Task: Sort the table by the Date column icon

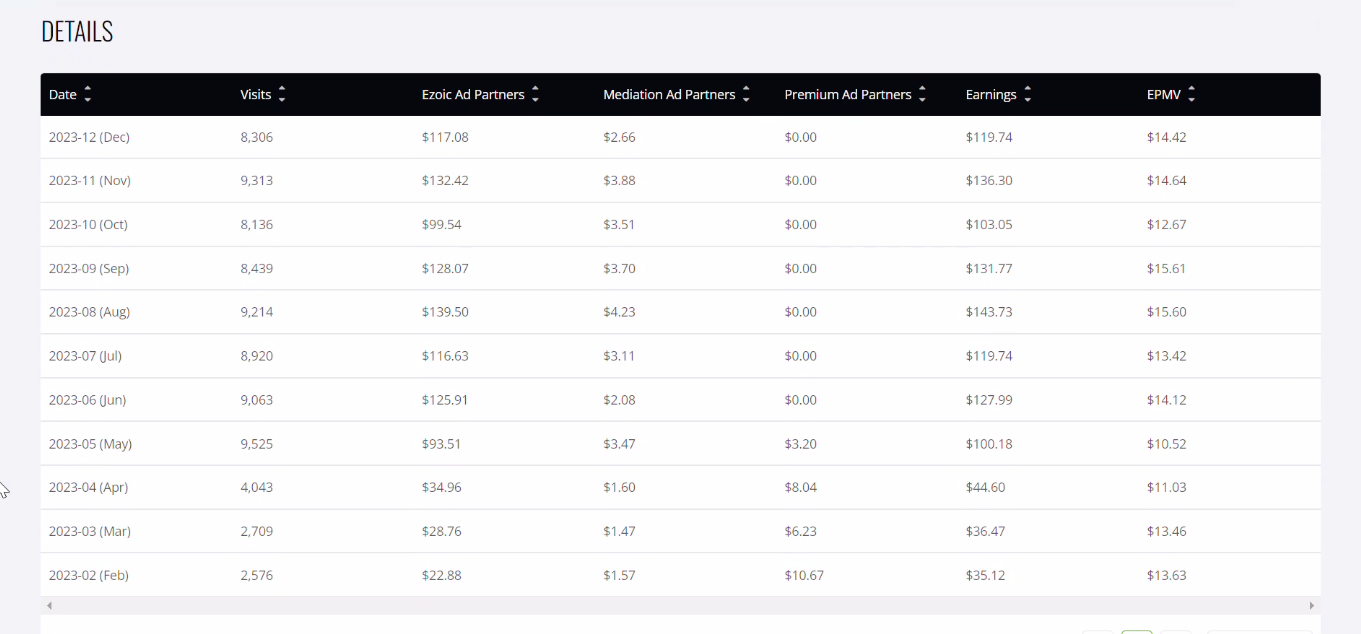Action: coord(88,94)
